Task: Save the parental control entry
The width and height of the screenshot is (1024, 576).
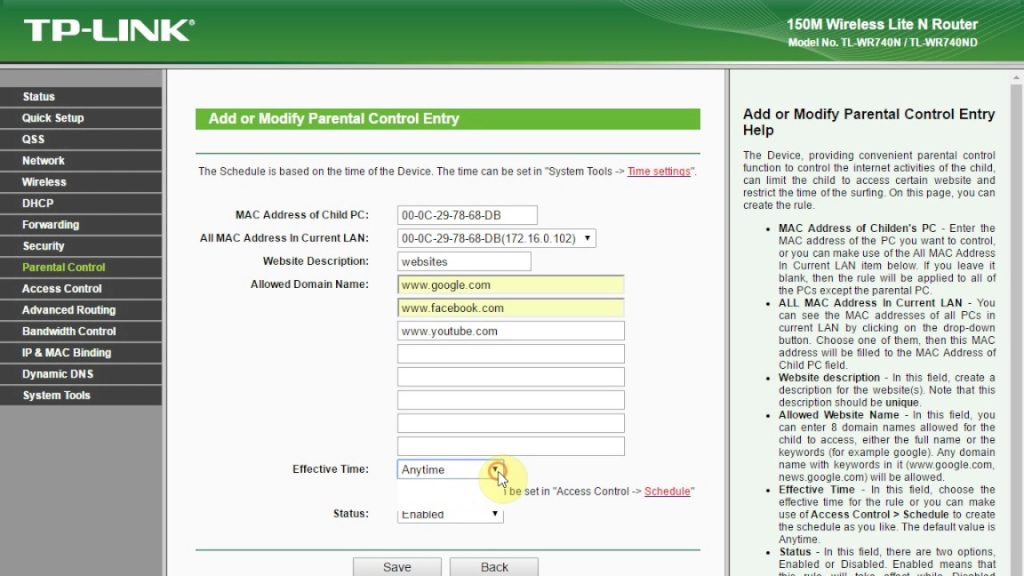Action: pos(397,567)
